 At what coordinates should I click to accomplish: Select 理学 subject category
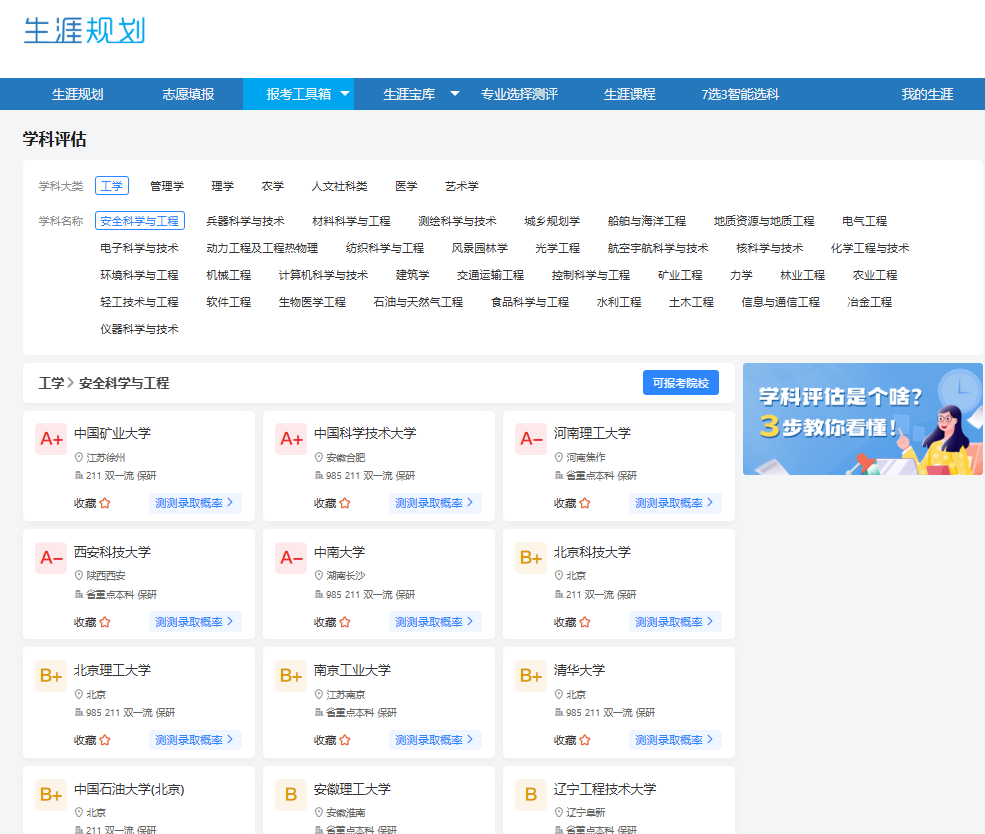click(x=222, y=186)
